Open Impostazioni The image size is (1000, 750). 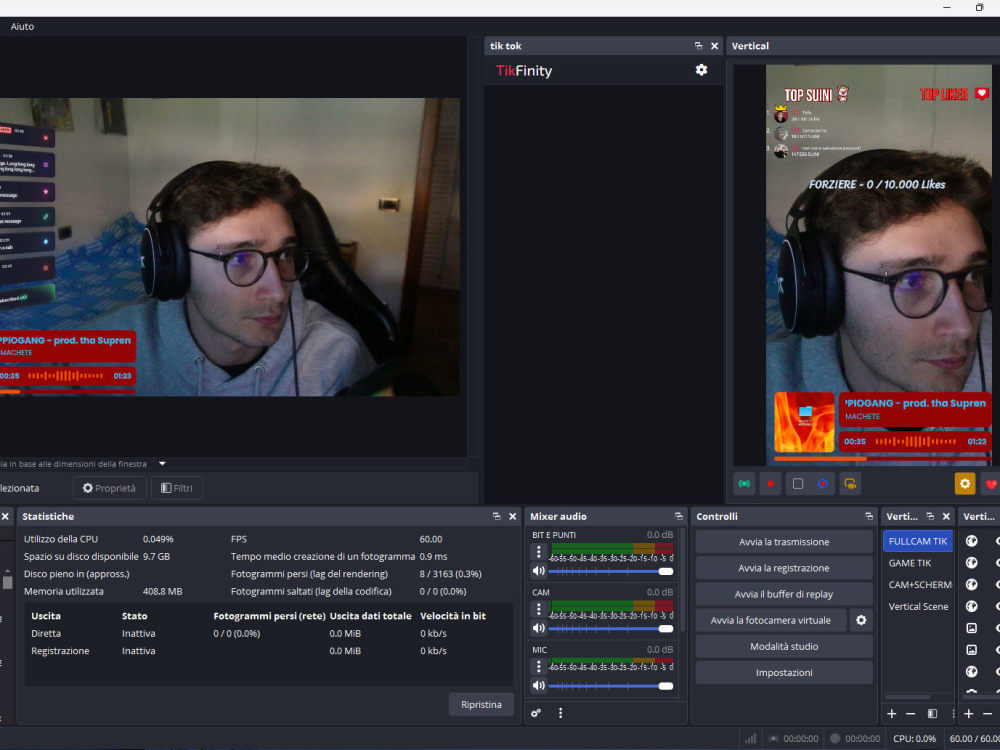tap(784, 673)
